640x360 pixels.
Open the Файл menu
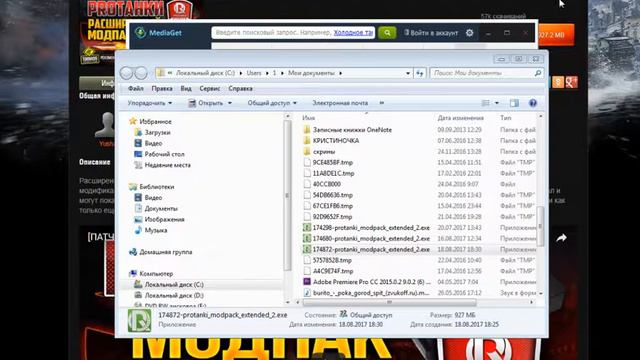[x=136, y=89]
